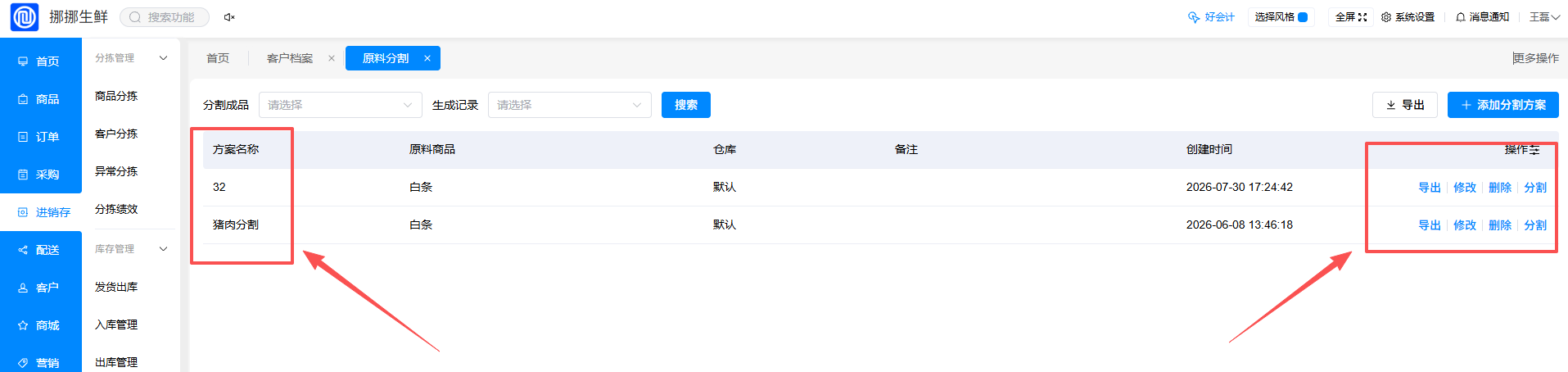Screen dimensions: 1568x372
Task: Open 商城 sidebar section
Action: [41, 325]
